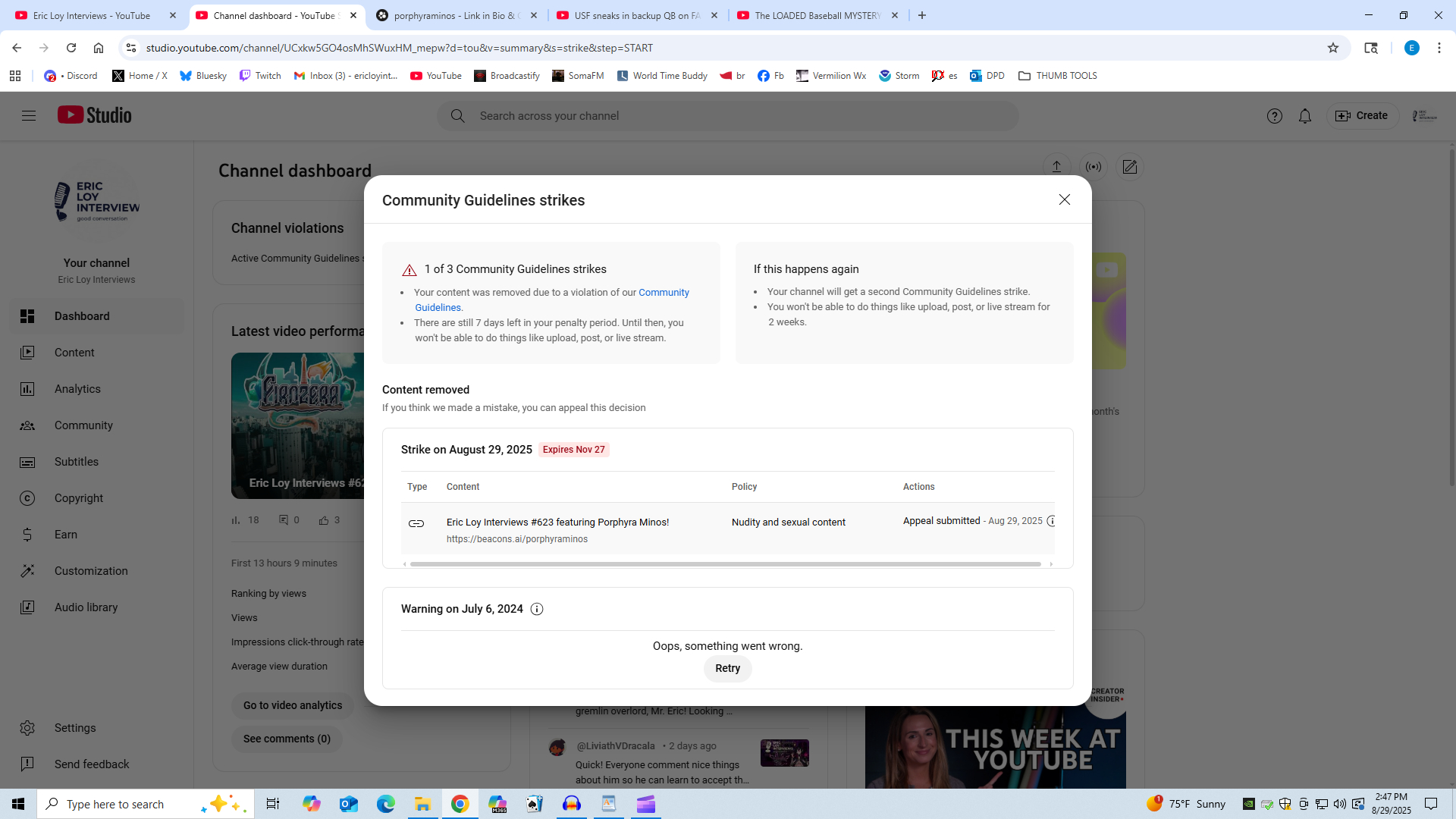Open the account avatar menu in Studio header

point(1423,116)
